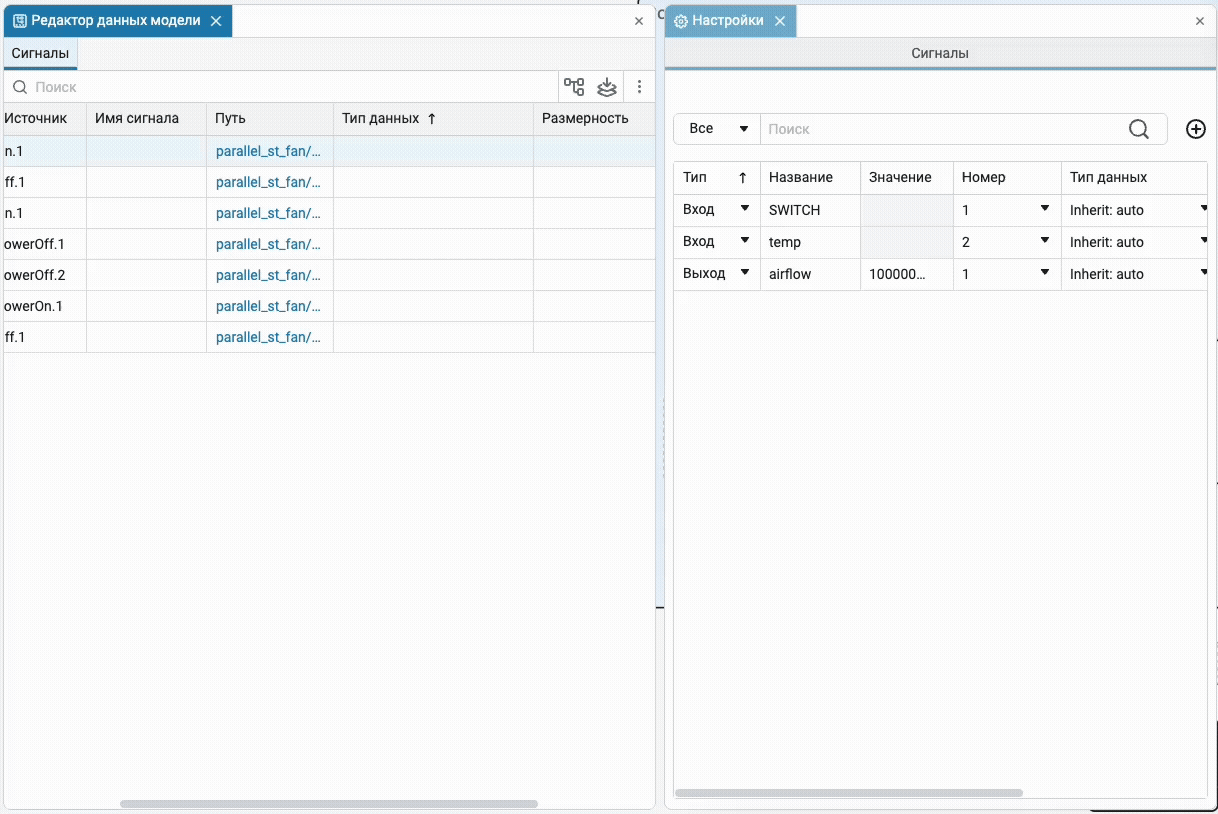Click the horizontal scrollbar in model editor
1218x814 pixels.
[x=328, y=804]
